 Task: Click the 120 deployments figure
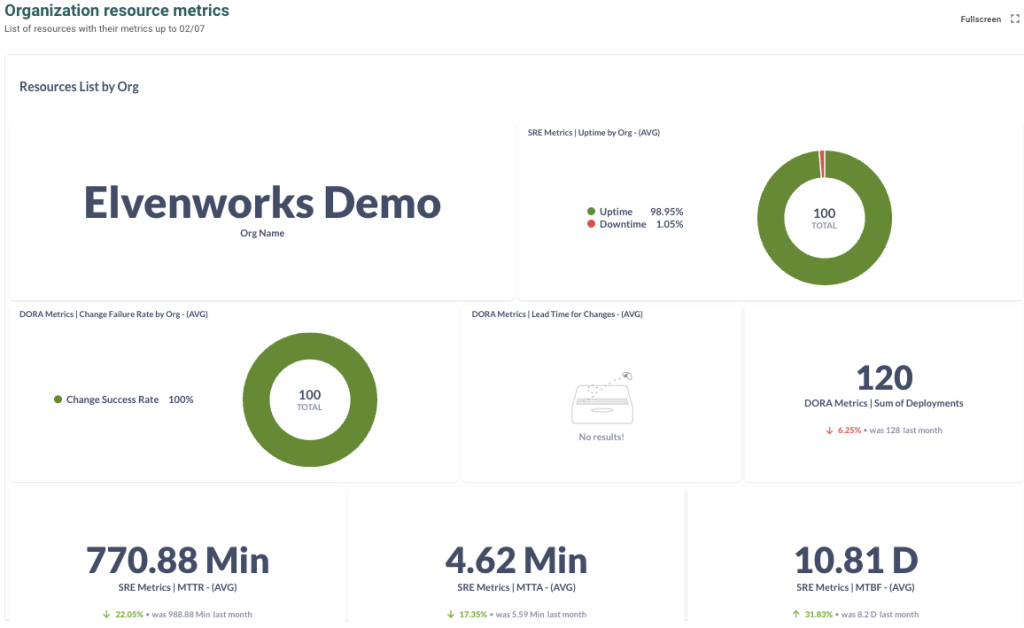pos(884,378)
